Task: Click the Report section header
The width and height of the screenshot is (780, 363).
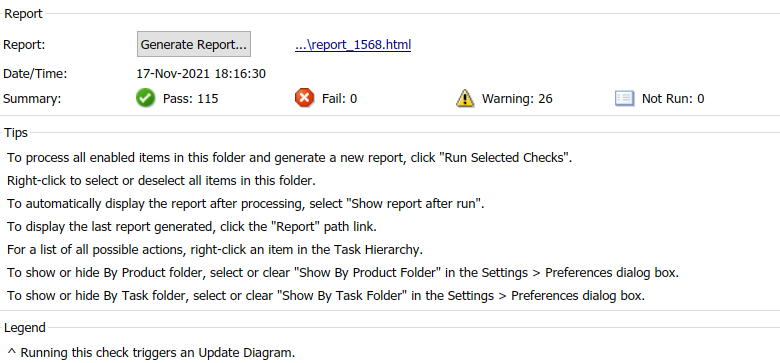Action: click(23, 14)
